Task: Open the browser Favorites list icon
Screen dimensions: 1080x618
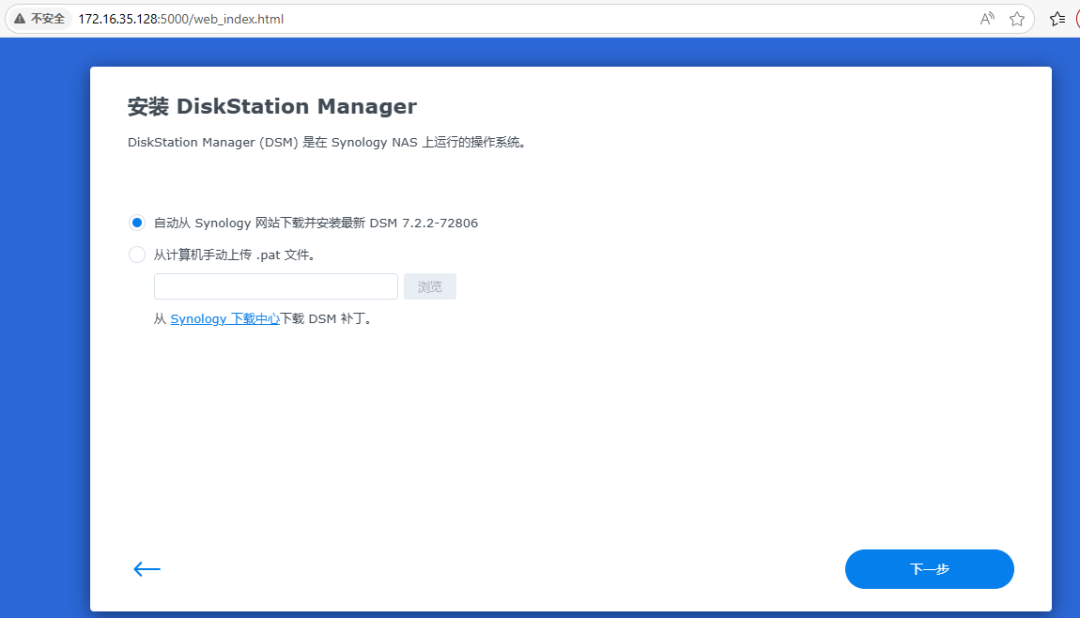Action: pyautogui.click(x=1057, y=19)
